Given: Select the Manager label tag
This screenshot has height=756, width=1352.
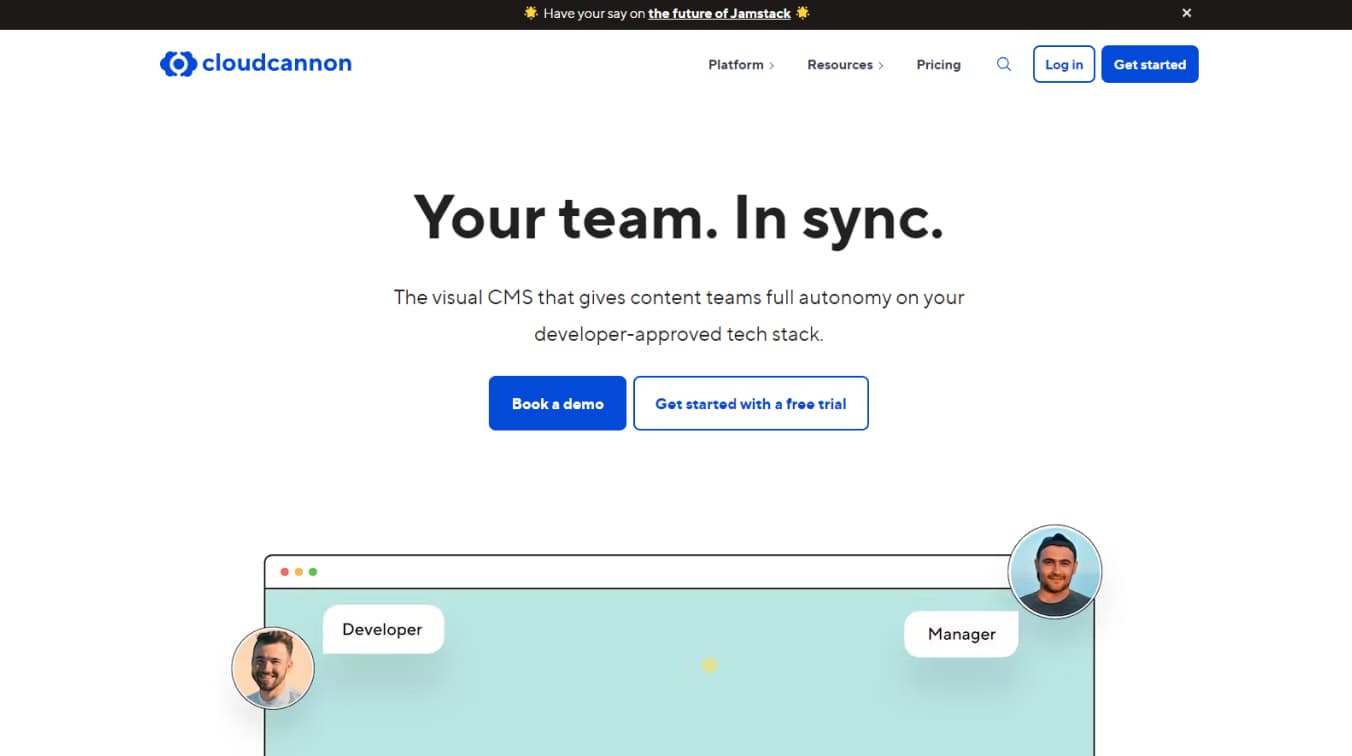Looking at the screenshot, I should [960, 634].
